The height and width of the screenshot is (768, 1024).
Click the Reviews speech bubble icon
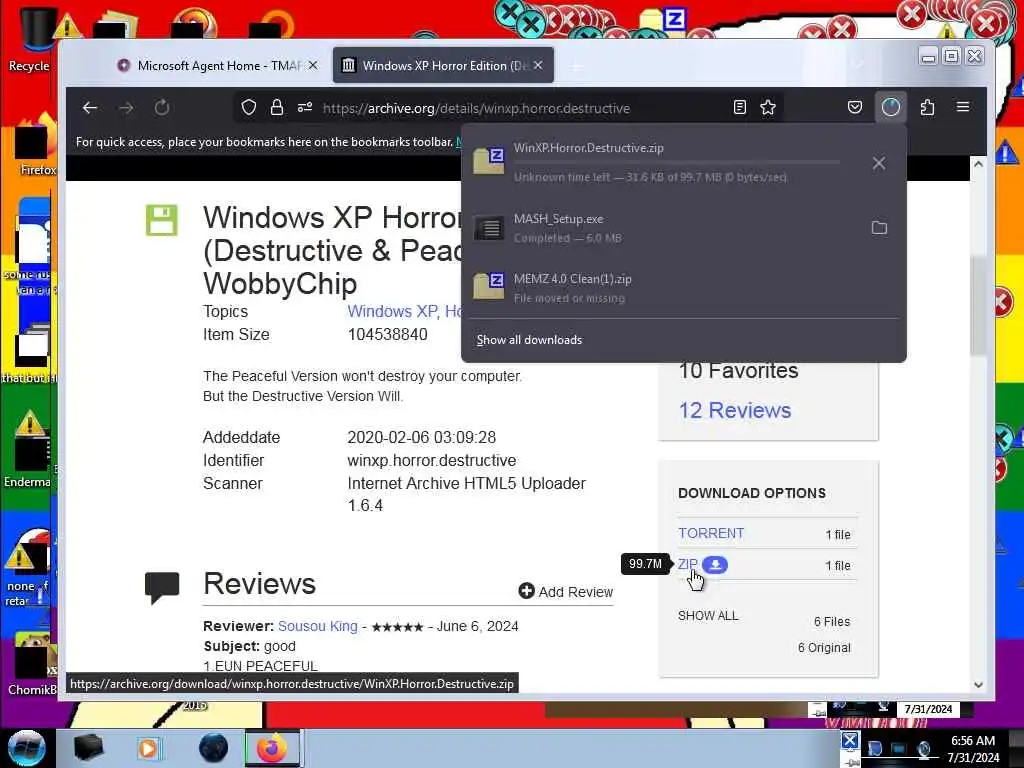[161, 587]
